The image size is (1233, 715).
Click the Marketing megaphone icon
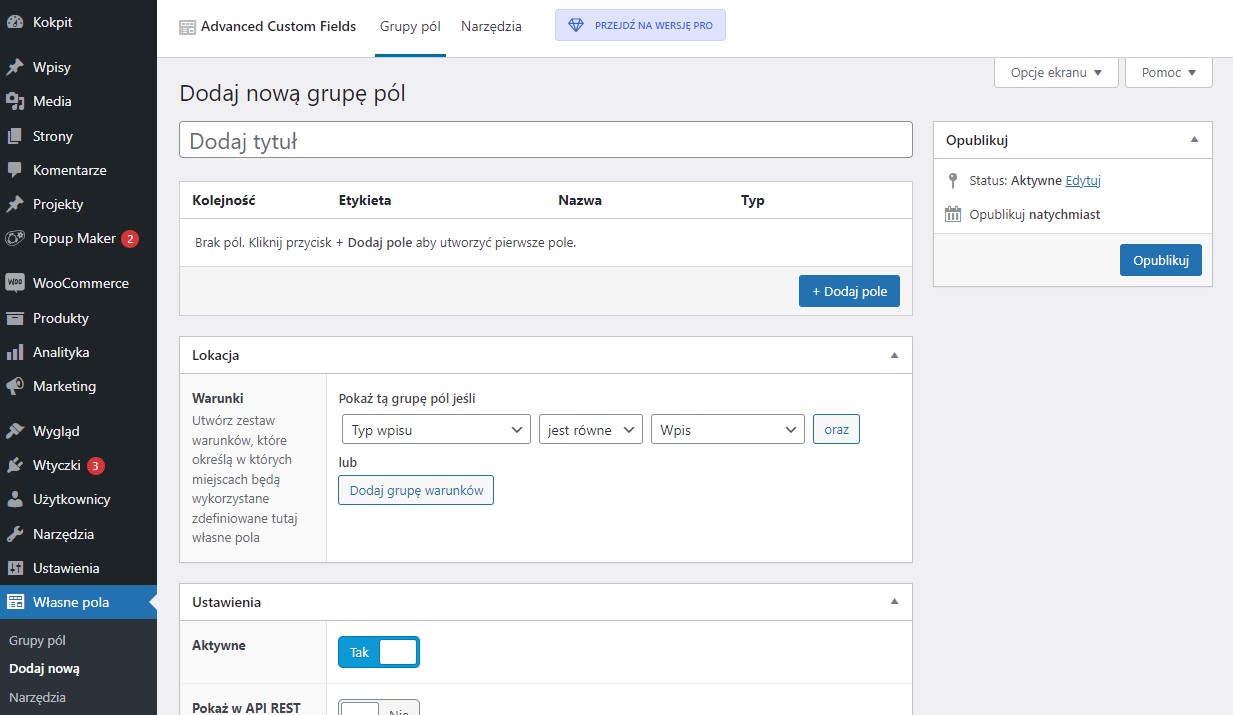tap(15, 386)
